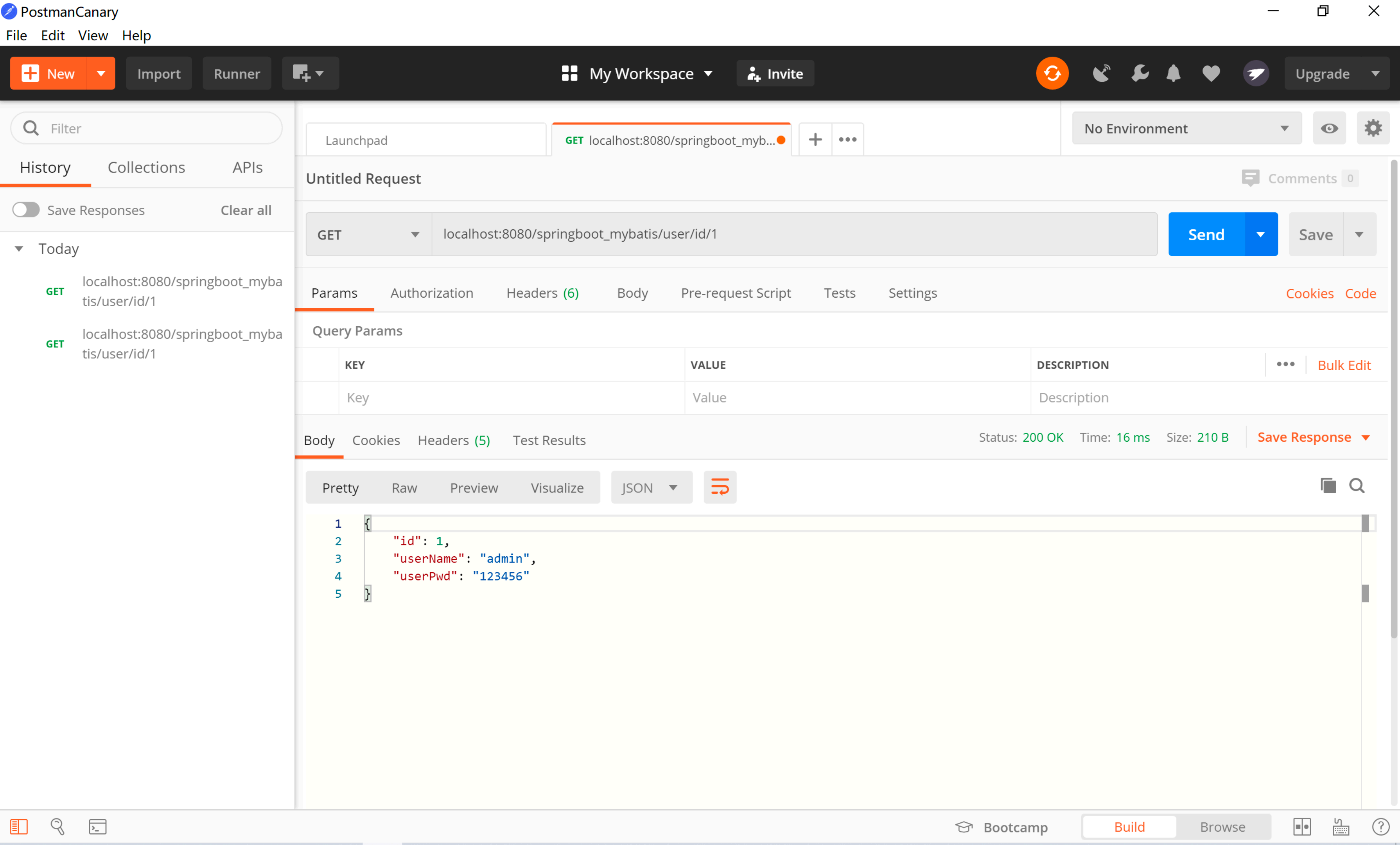Click the Bulk Edit link
Screen dimensions: 1400x845
[1344, 365]
